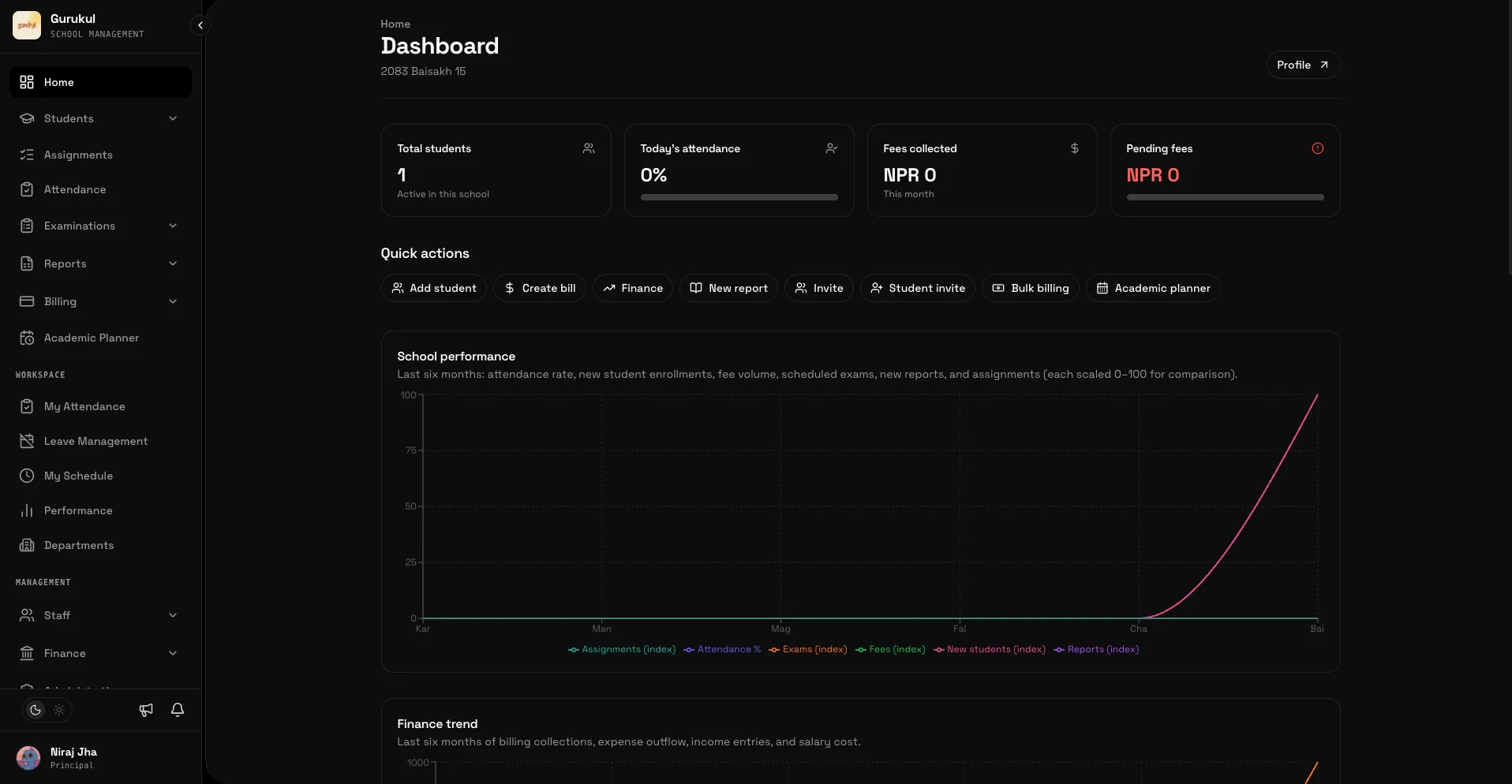Screen dimensions: 1512x784
Task: Expand the Students submenu chevron
Action: 173,118
